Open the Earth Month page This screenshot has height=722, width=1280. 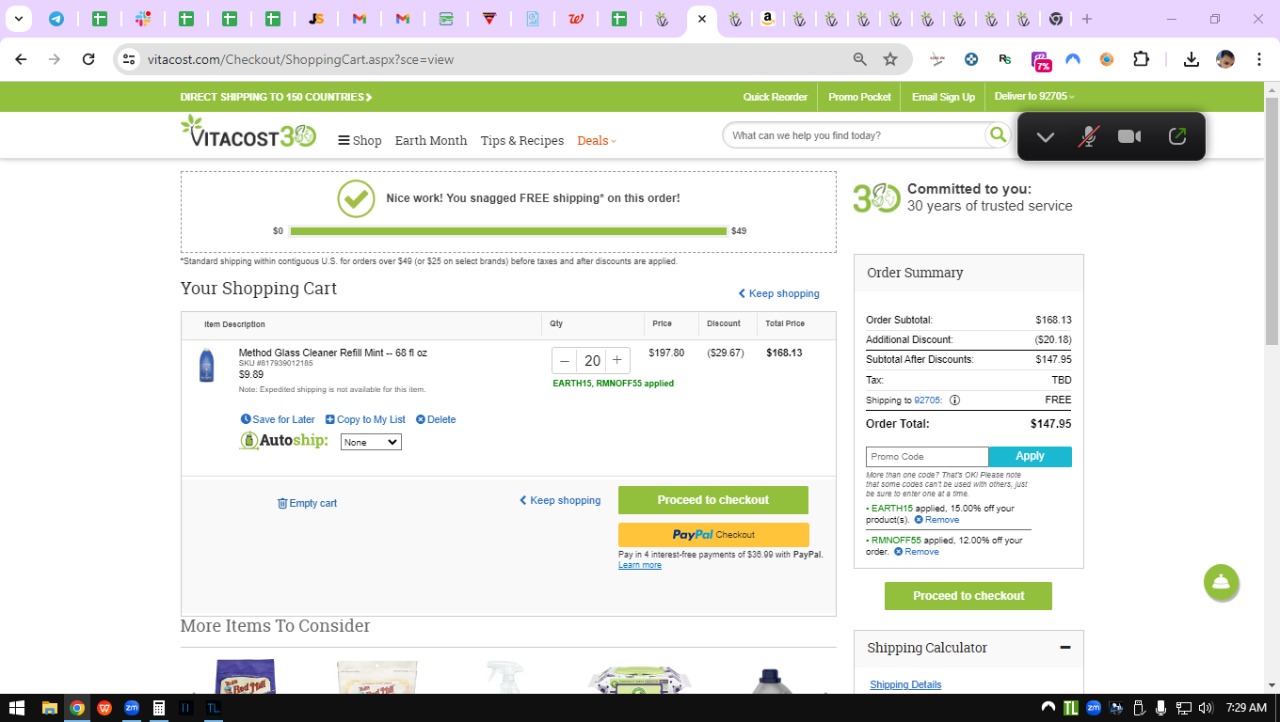coord(431,141)
